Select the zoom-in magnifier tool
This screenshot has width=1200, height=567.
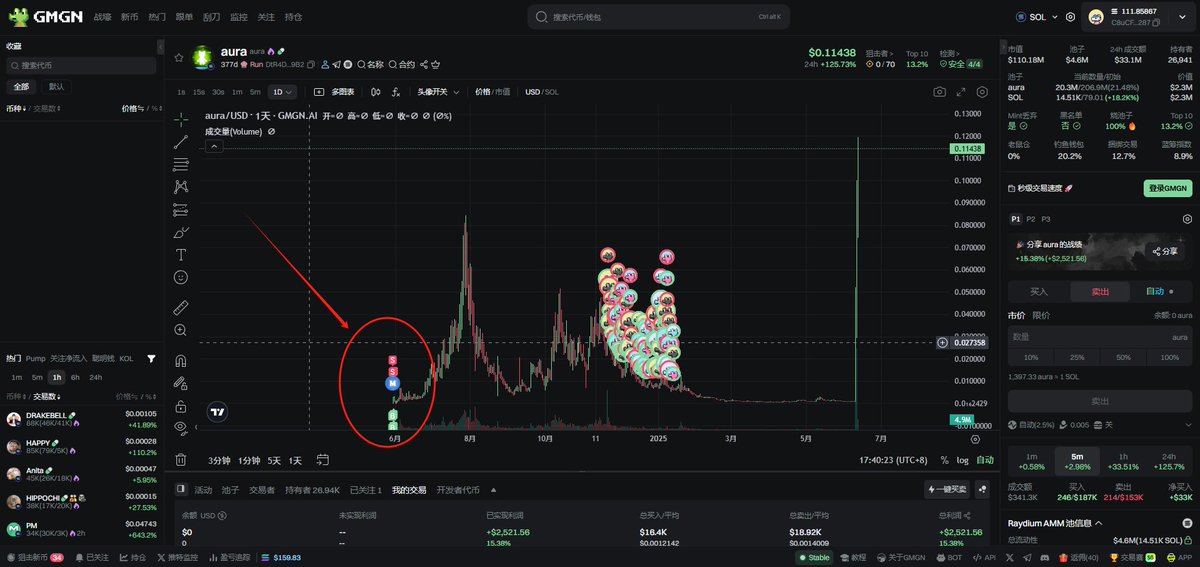(181, 330)
